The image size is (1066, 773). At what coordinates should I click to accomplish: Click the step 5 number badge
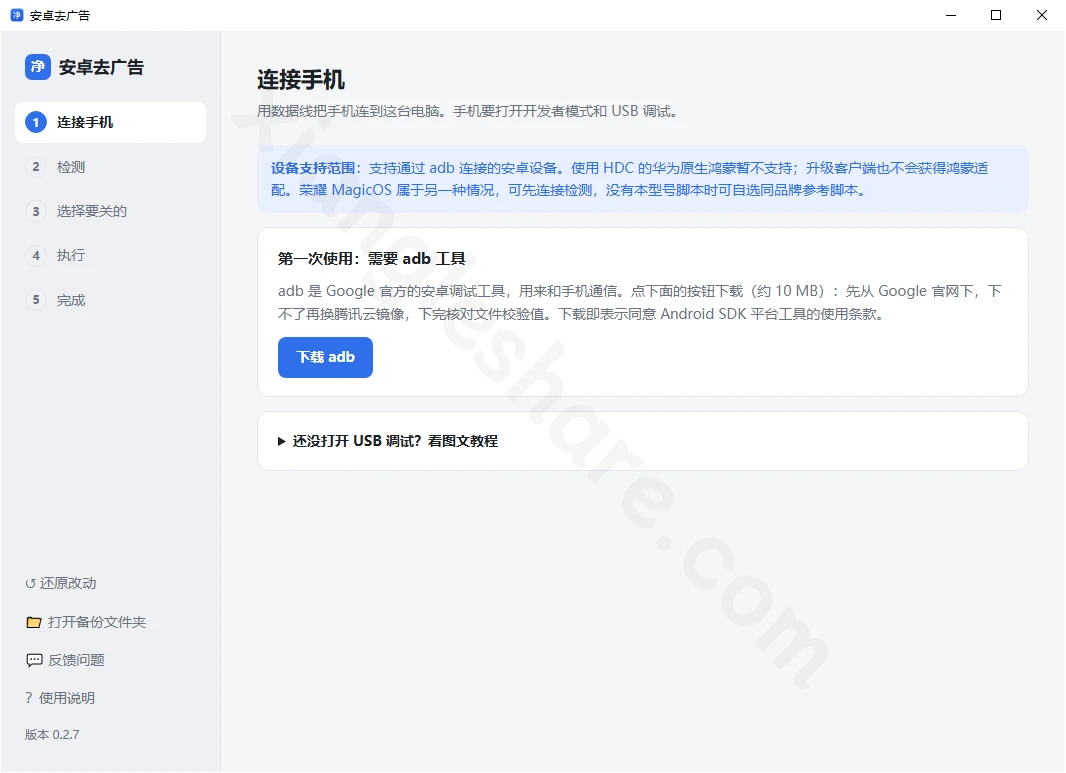click(36, 300)
